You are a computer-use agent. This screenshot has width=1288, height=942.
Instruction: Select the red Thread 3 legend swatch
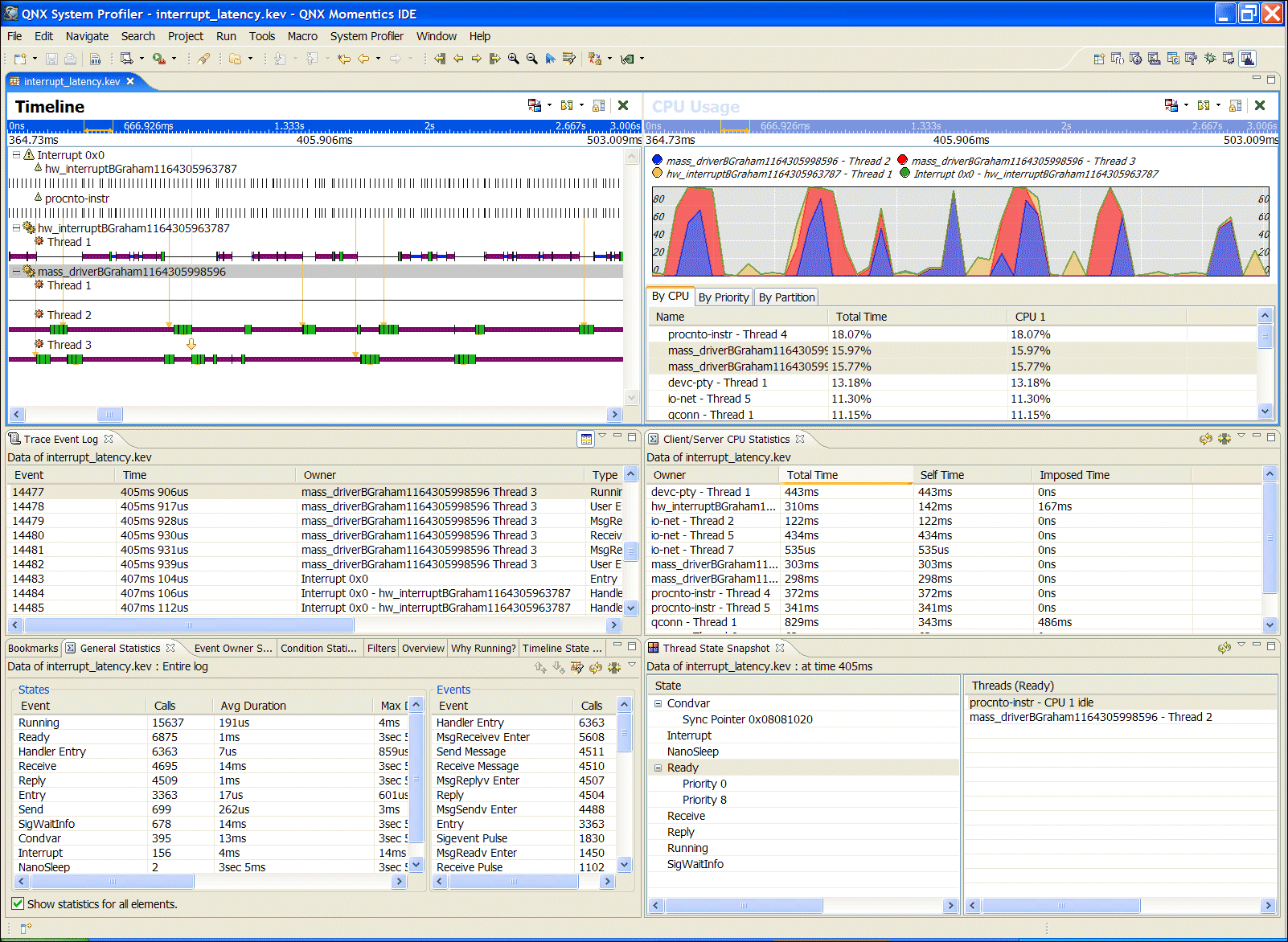click(x=903, y=160)
